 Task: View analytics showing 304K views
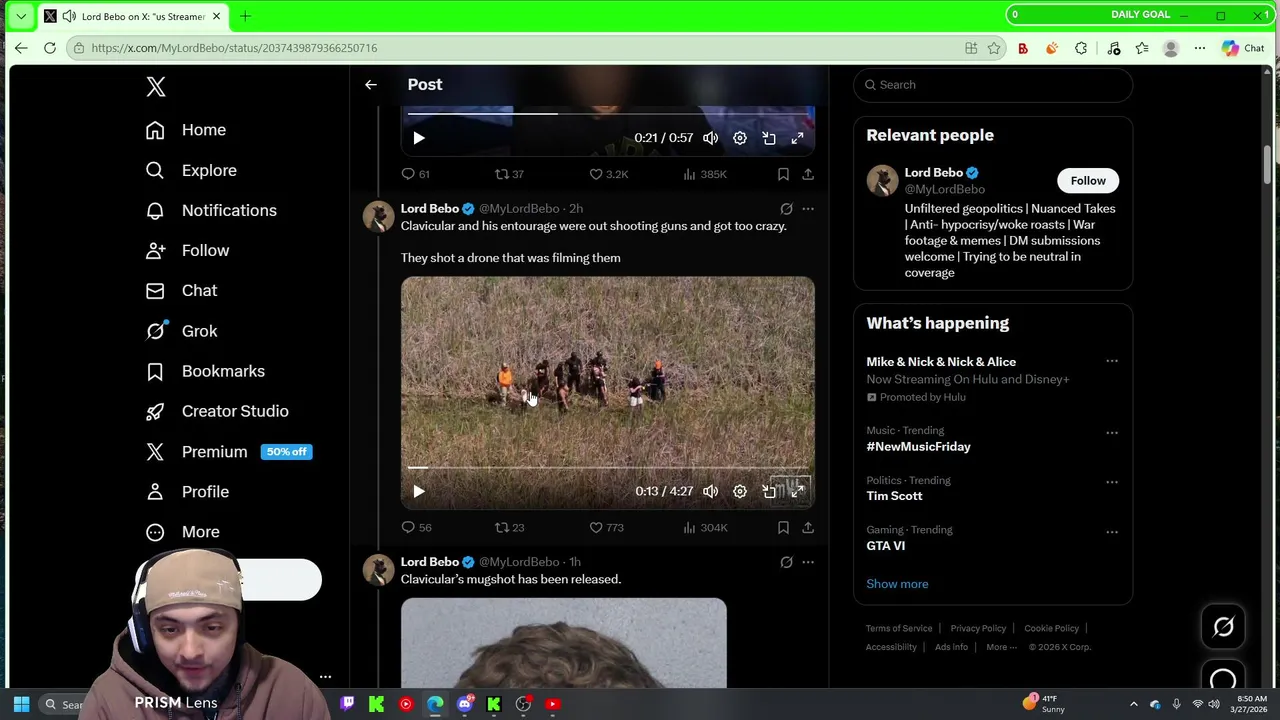[704, 527]
